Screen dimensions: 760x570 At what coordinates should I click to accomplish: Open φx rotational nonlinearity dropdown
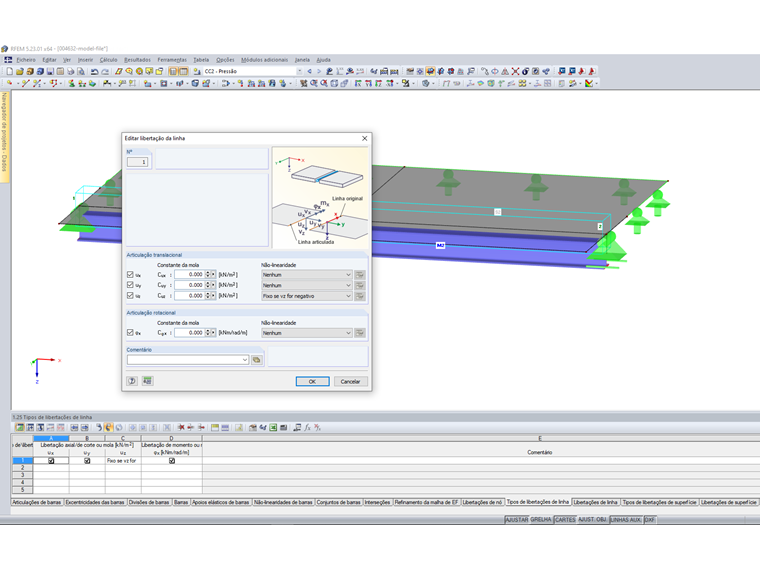pyautogui.click(x=306, y=333)
